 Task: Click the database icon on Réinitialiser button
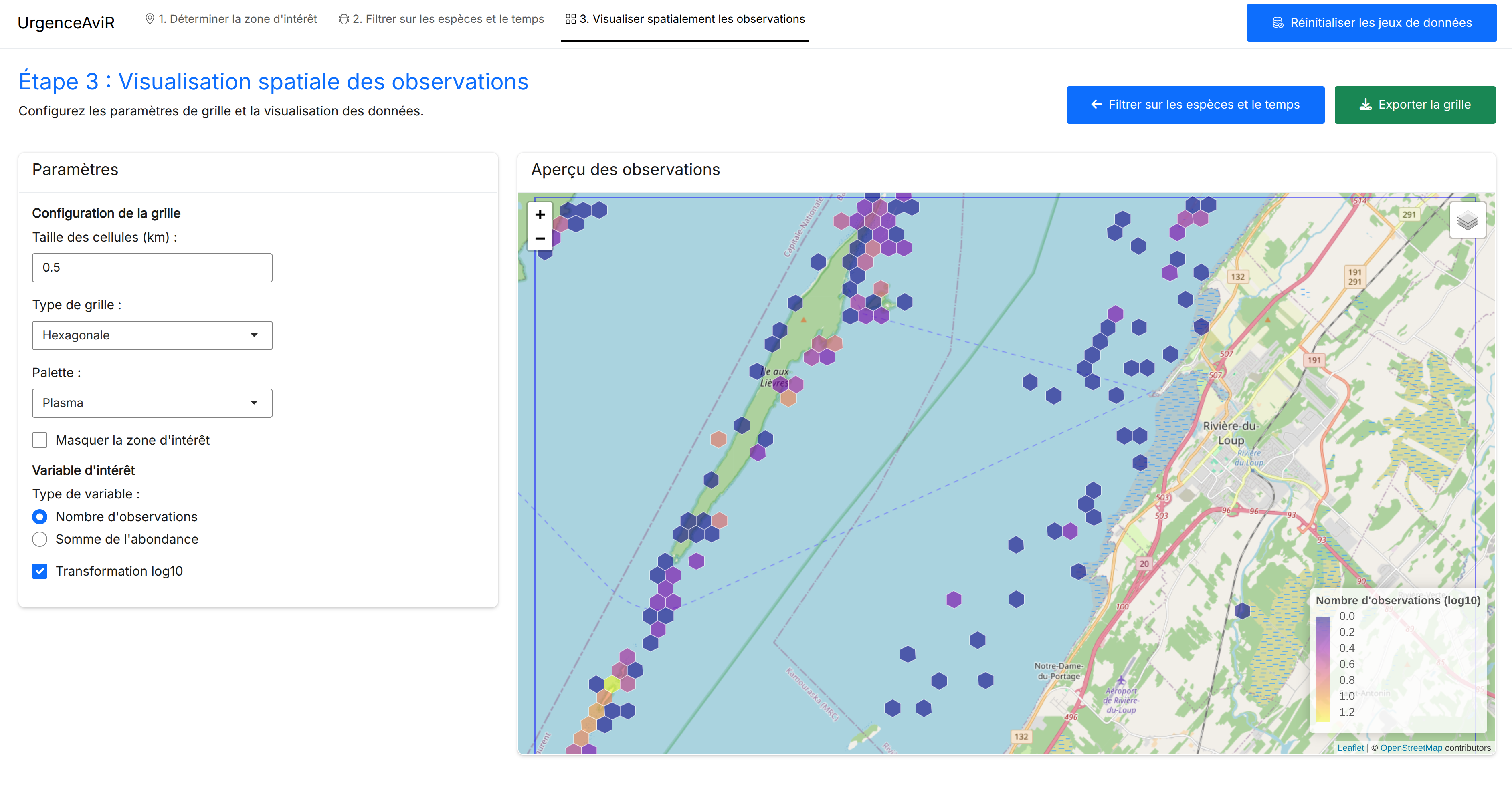tap(1277, 23)
